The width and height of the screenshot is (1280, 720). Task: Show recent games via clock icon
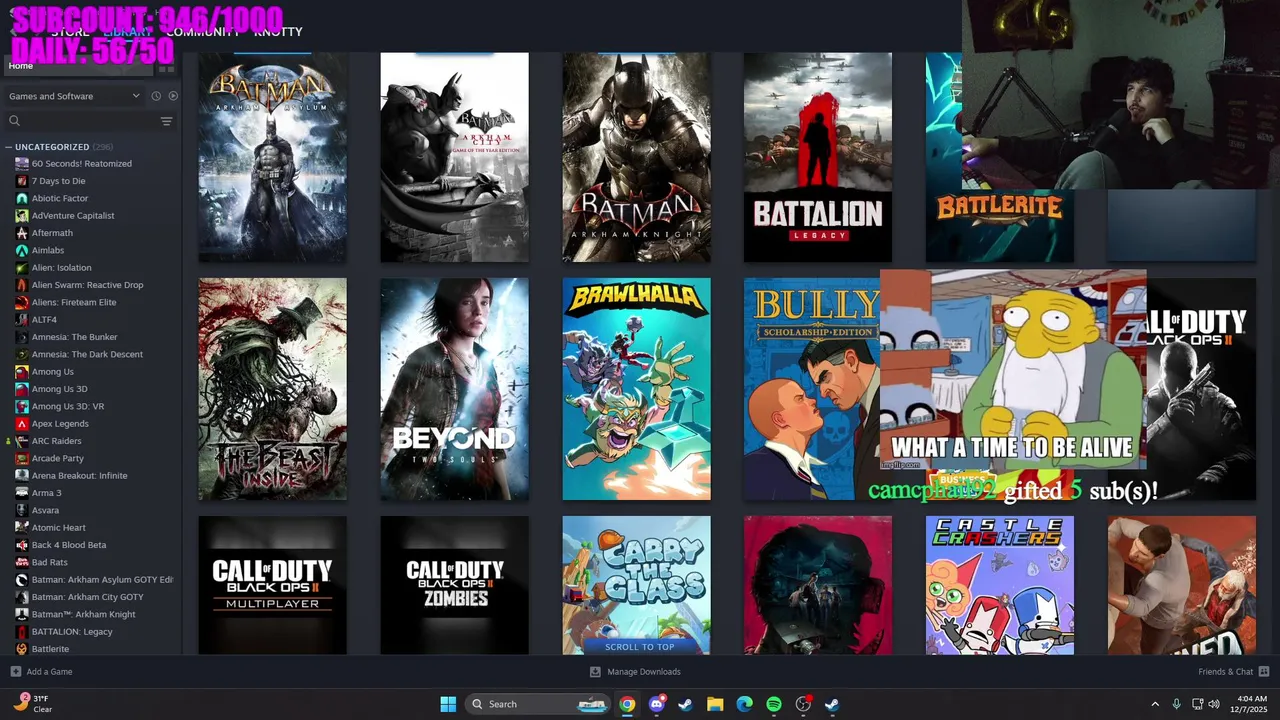(x=156, y=96)
